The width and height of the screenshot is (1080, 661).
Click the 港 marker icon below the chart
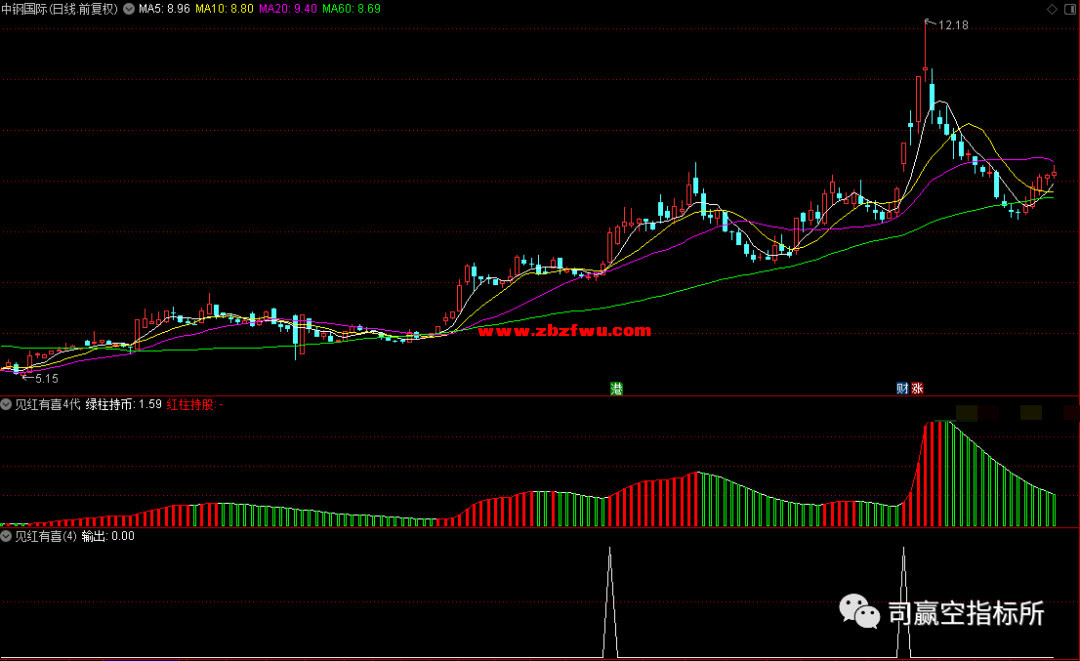pos(616,388)
